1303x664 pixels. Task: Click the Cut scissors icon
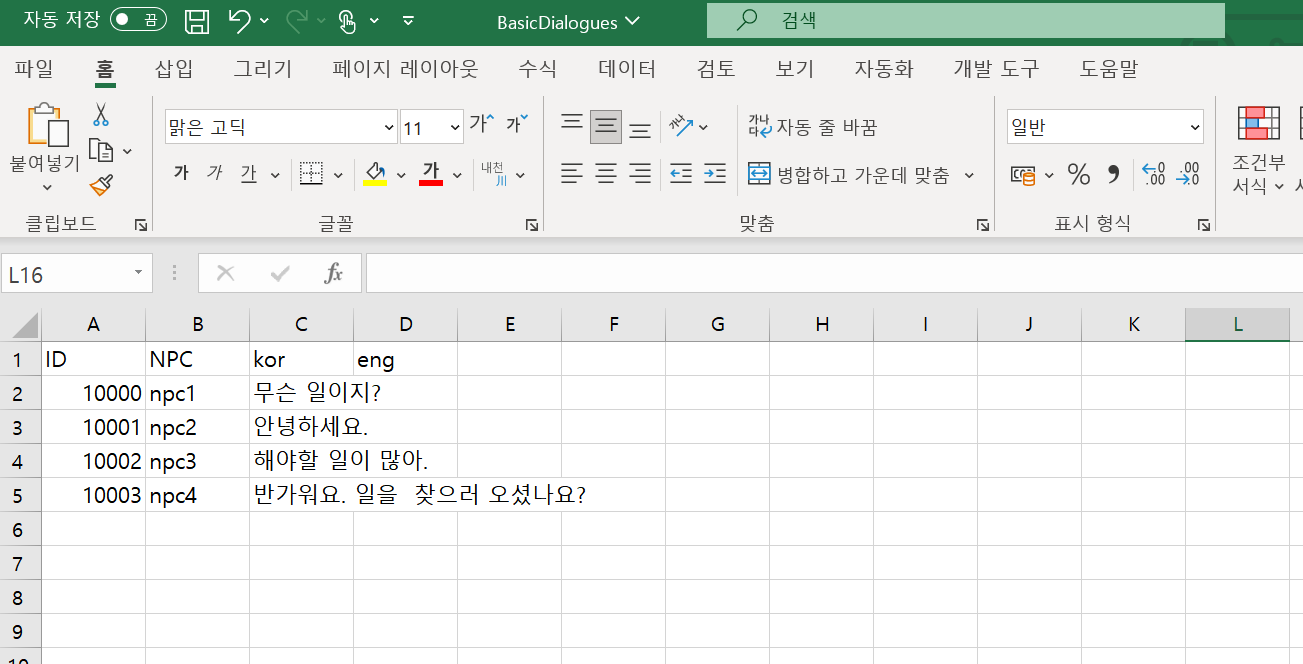101,115
